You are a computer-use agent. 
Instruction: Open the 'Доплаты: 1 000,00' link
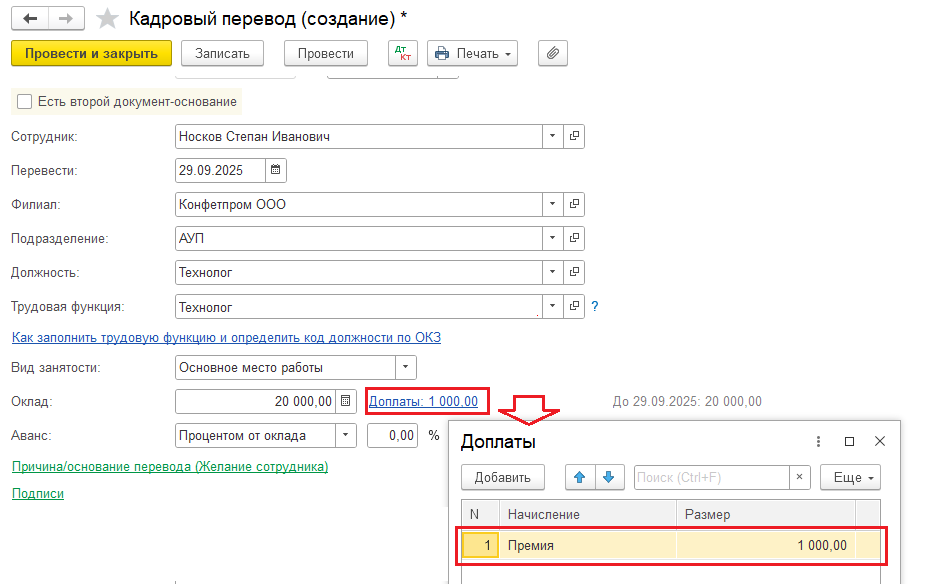click(x=423, y=402)
